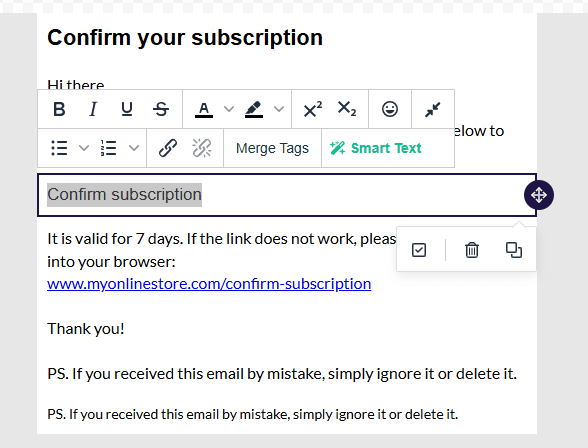Open the numbered list style dropdown
This screenshot has height=448, width=588.
click(134, 148)
